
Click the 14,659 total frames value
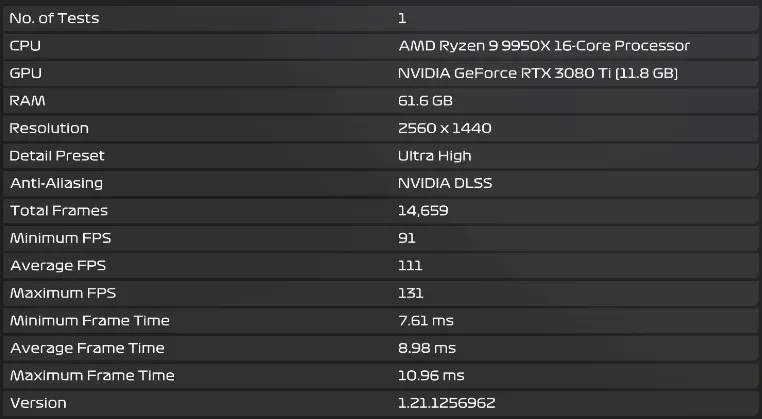point(423,211)
